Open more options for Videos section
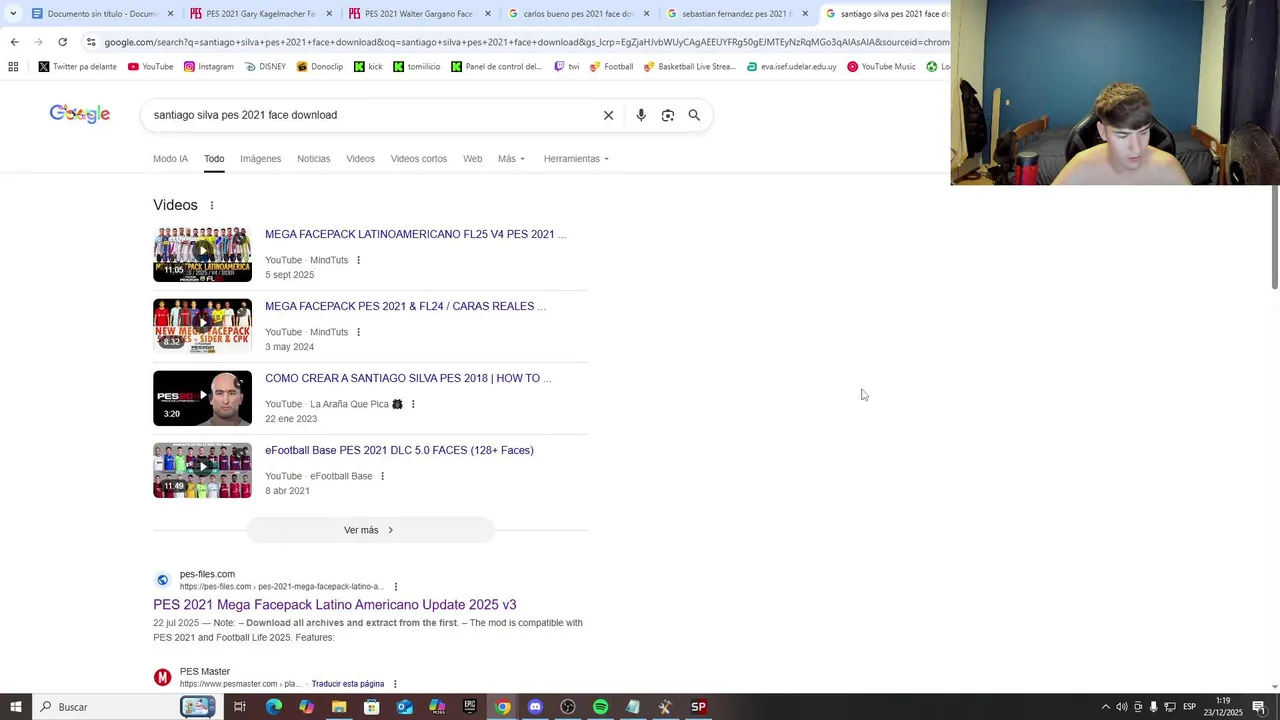The width and height of the screenshot is (1280, 720). [x=211, y=205]
